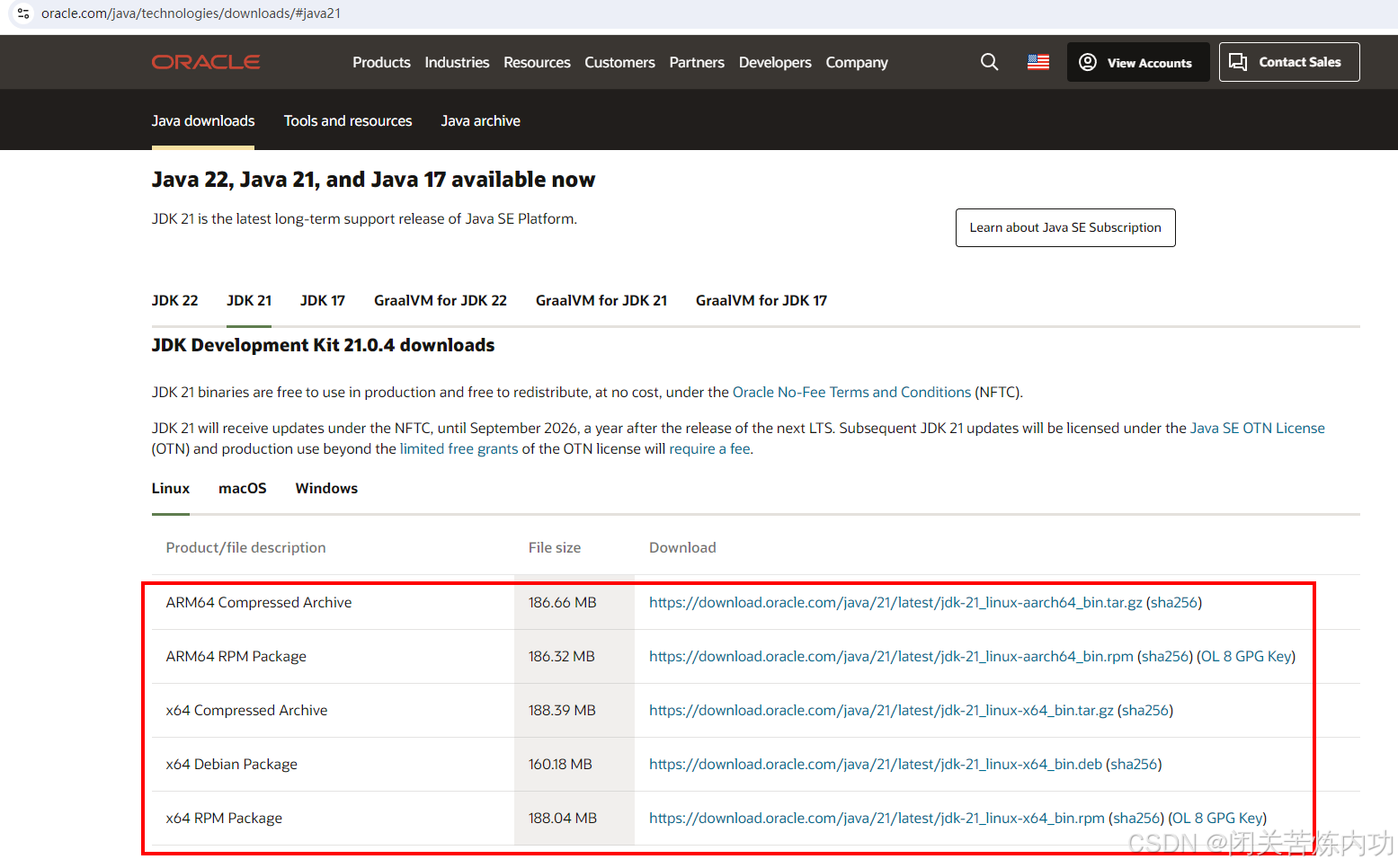Open the Company menu
This screenshot has height=868, width=1398.
pyautogui.click(x=857, y=62)
